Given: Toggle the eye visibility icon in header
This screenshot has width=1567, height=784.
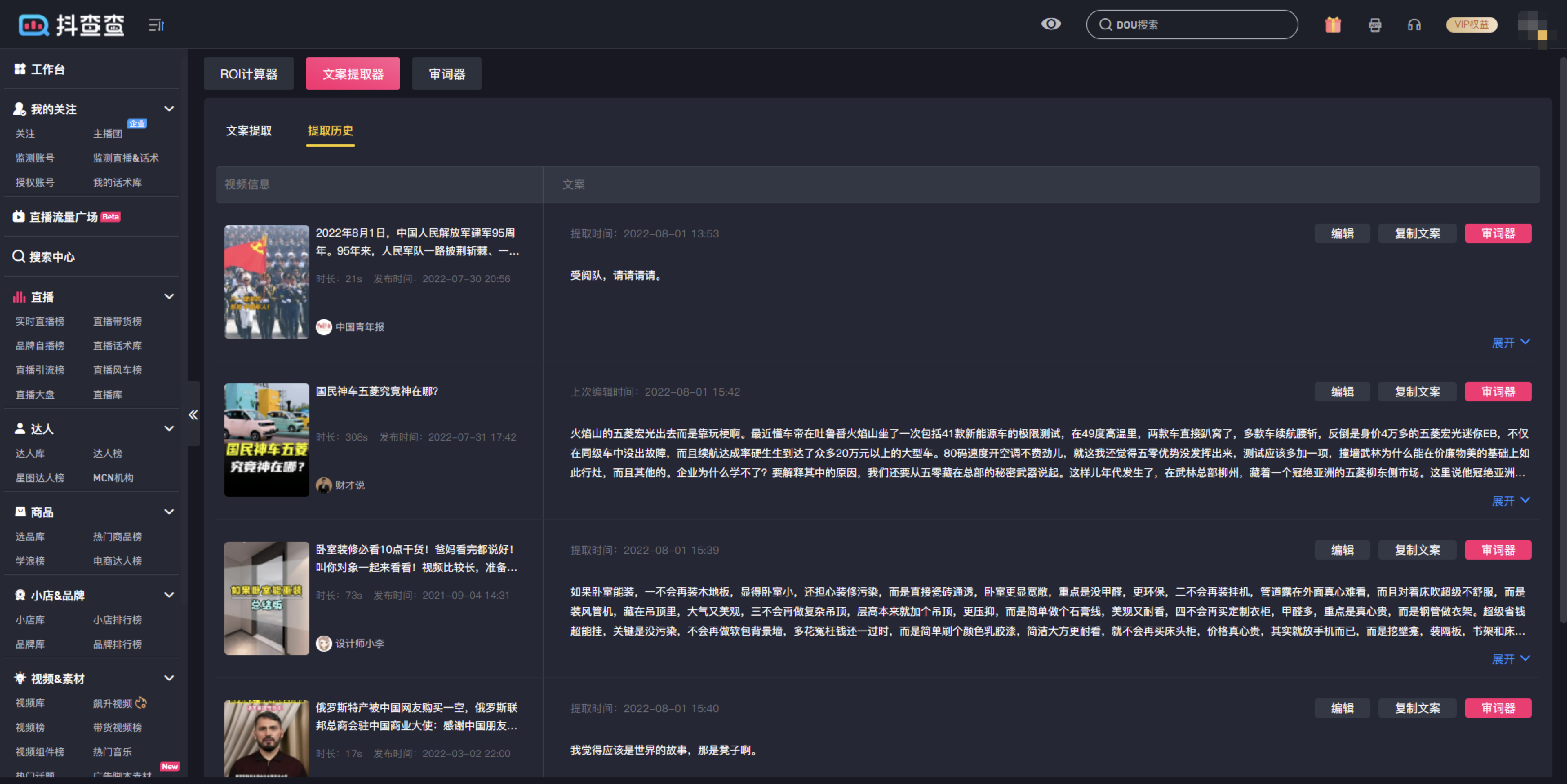Looking at the screenshot, I should [x=1050, y=24].
